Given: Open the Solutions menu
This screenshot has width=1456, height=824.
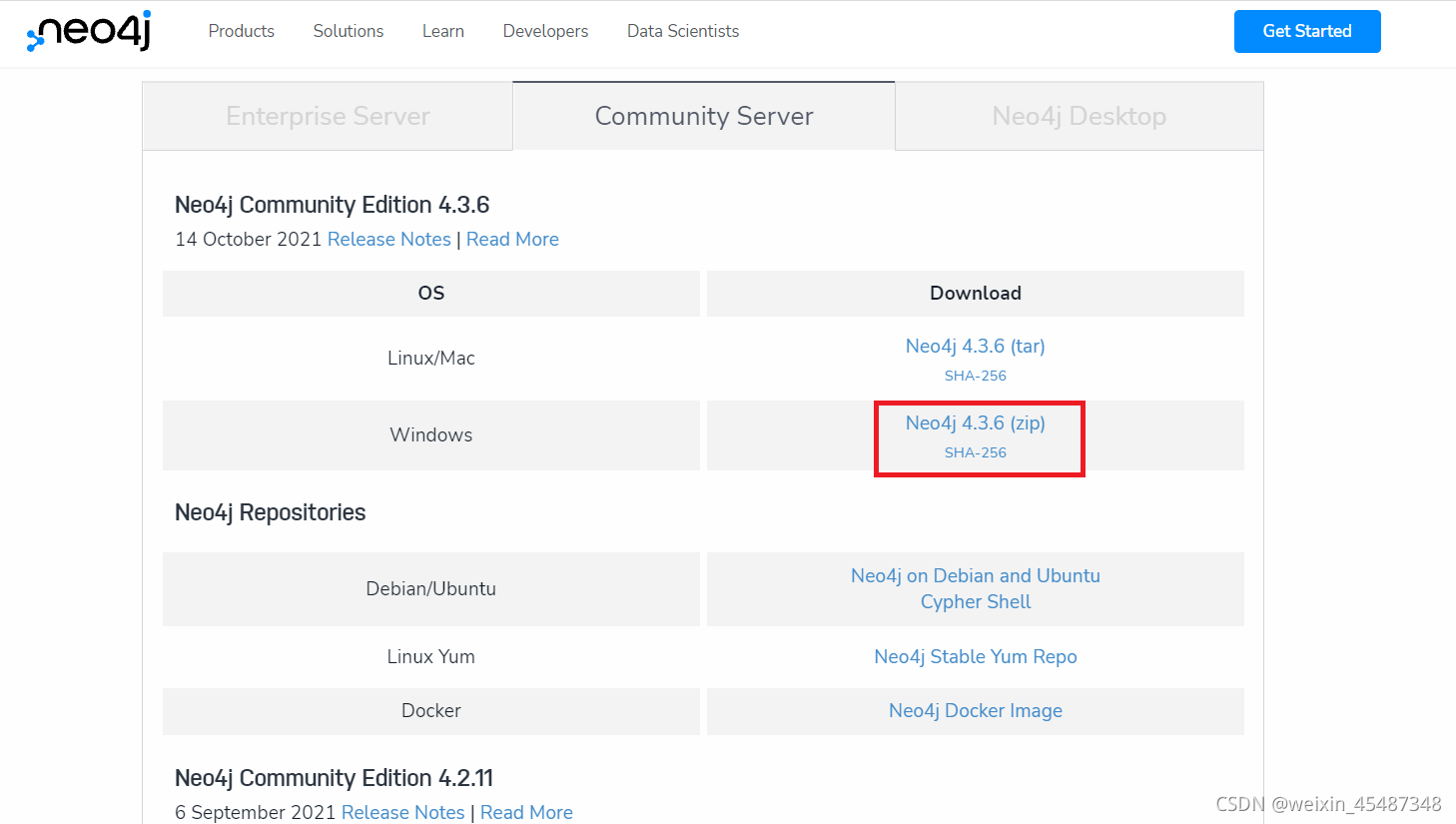Looking at the screenshot, I should coord(349,31).
